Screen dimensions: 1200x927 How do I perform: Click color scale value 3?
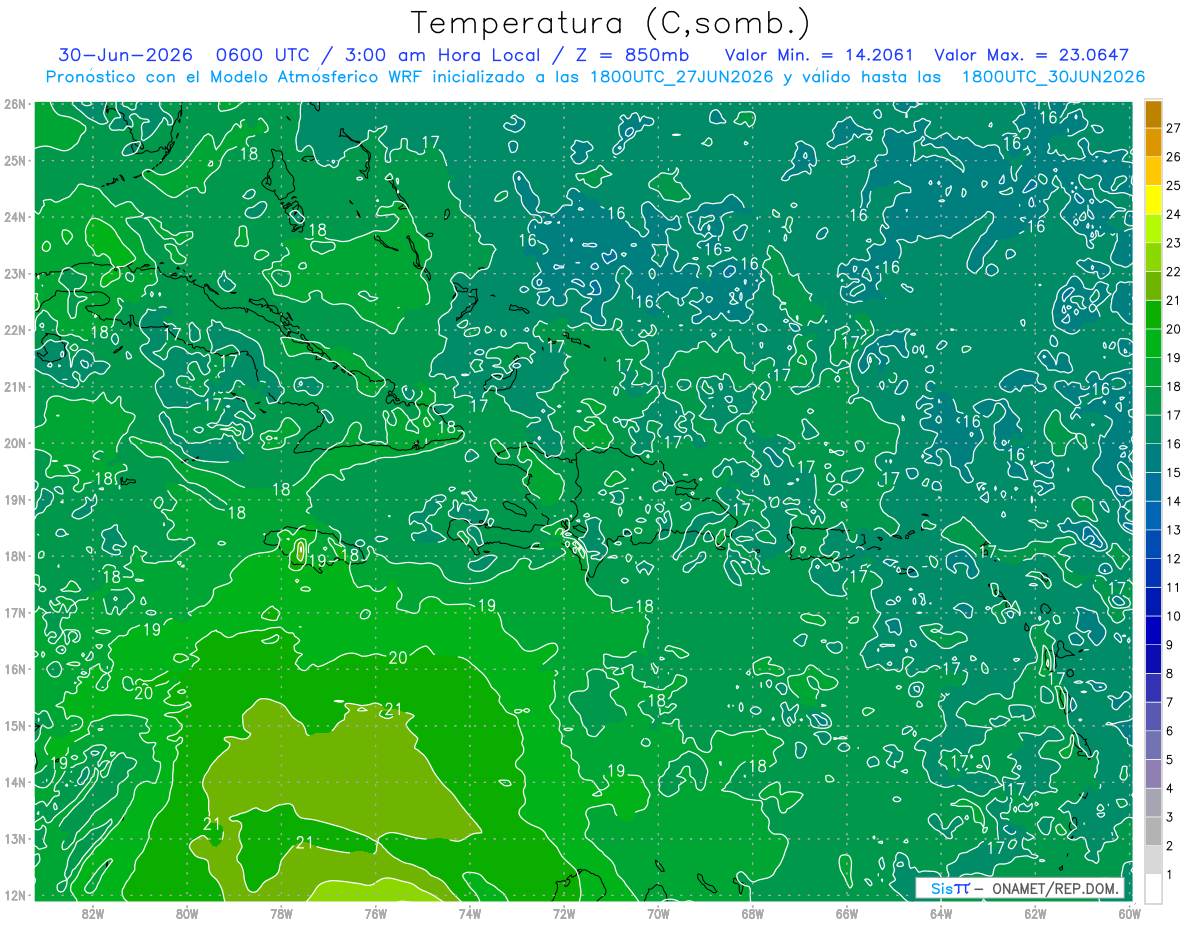pyautogui.click(x=1171, y=816)
